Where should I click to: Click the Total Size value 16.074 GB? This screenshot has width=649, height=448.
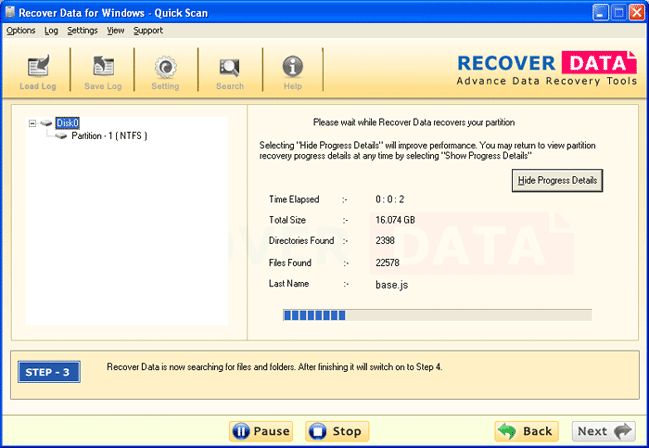click(395, 220)
